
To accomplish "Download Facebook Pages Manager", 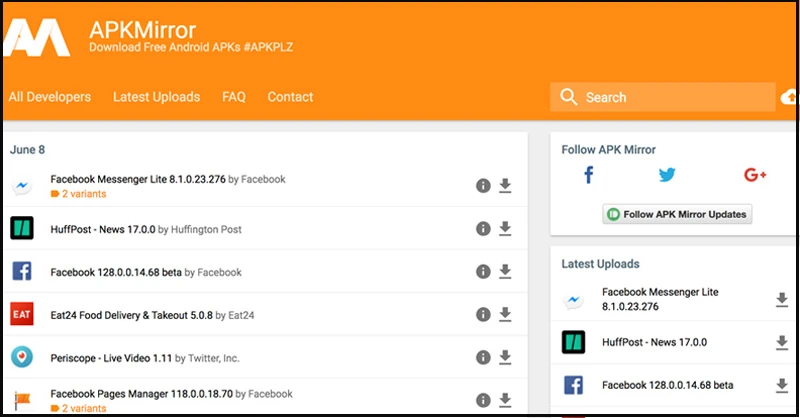I will 505,400.
